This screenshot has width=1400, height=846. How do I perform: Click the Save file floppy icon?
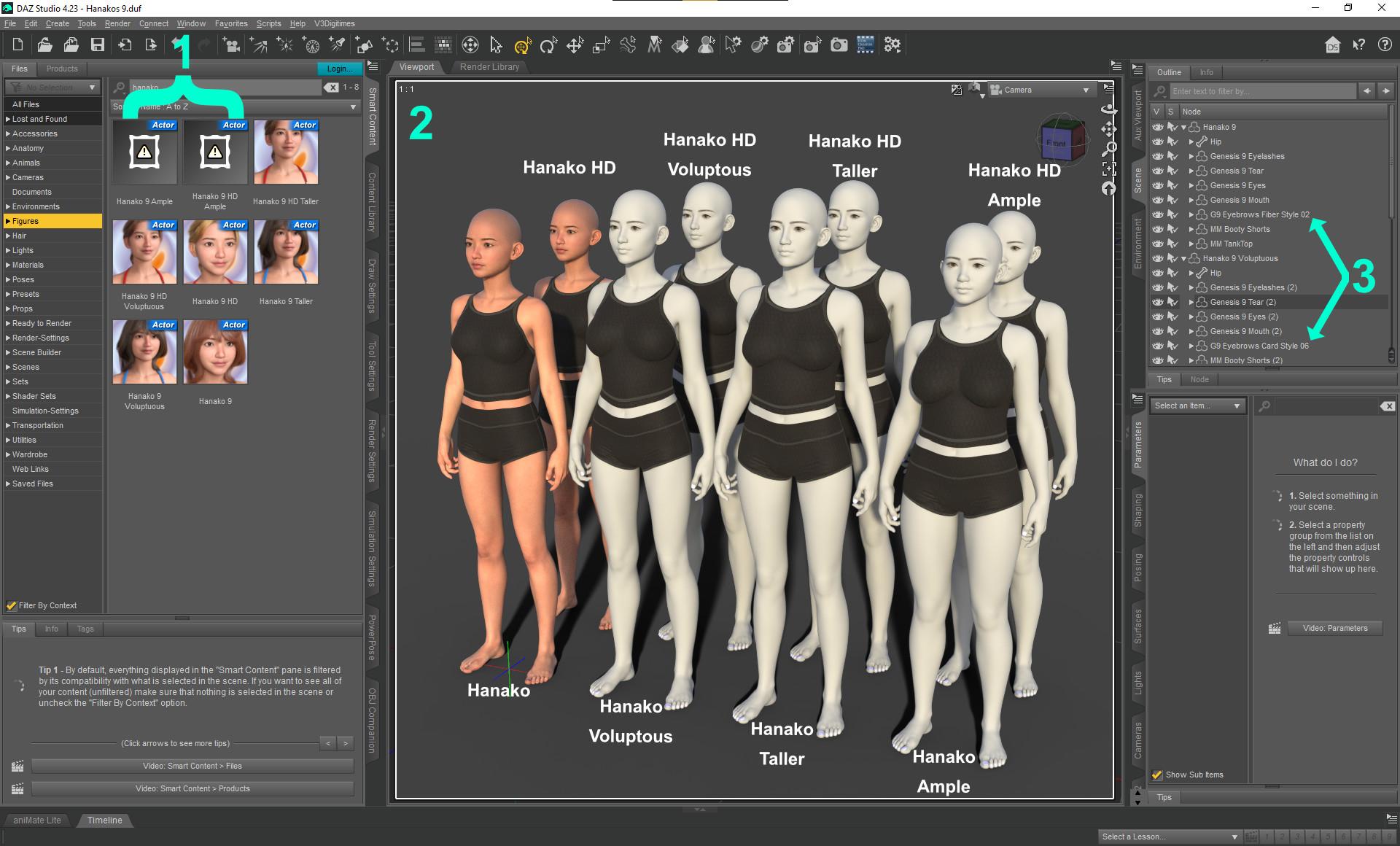pos(98,45)
